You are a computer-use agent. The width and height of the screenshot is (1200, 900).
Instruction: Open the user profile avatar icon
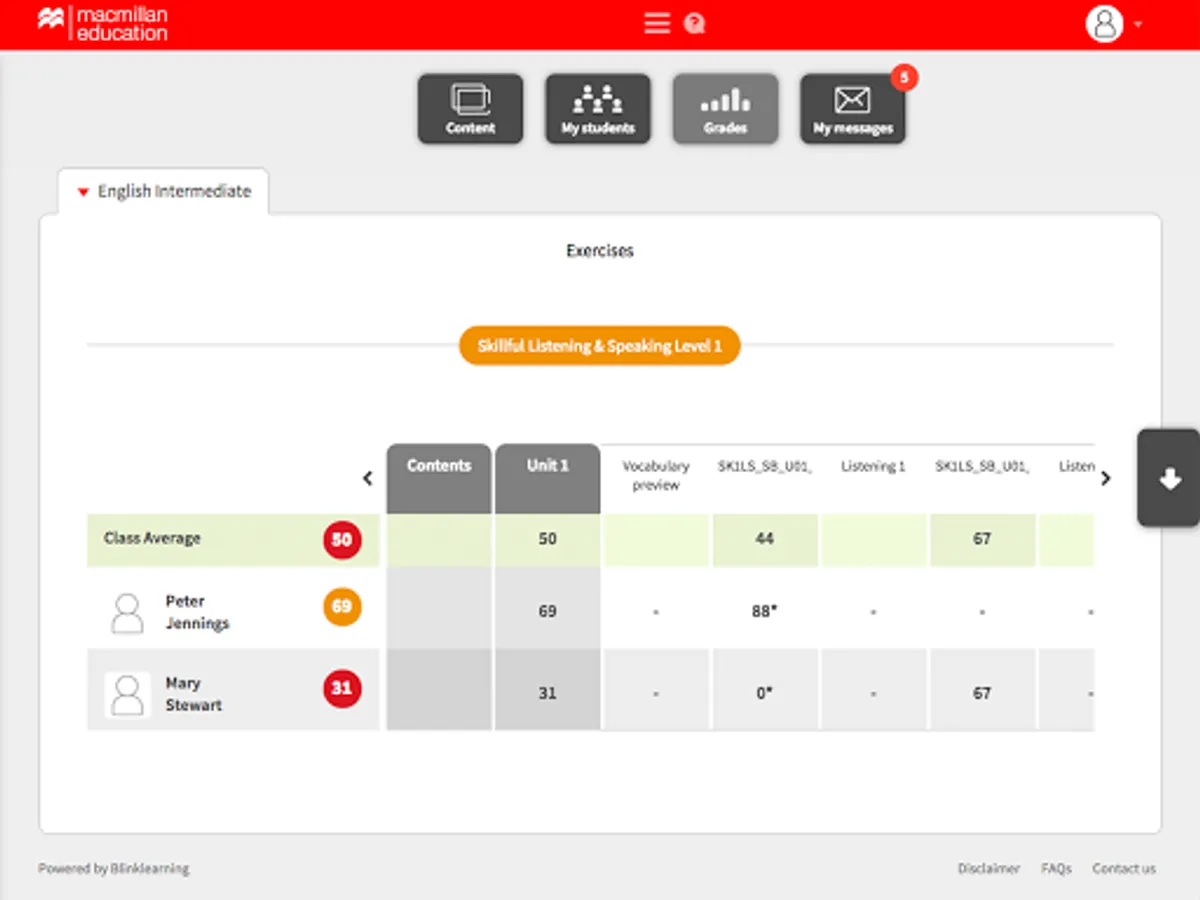(1105, 23)
